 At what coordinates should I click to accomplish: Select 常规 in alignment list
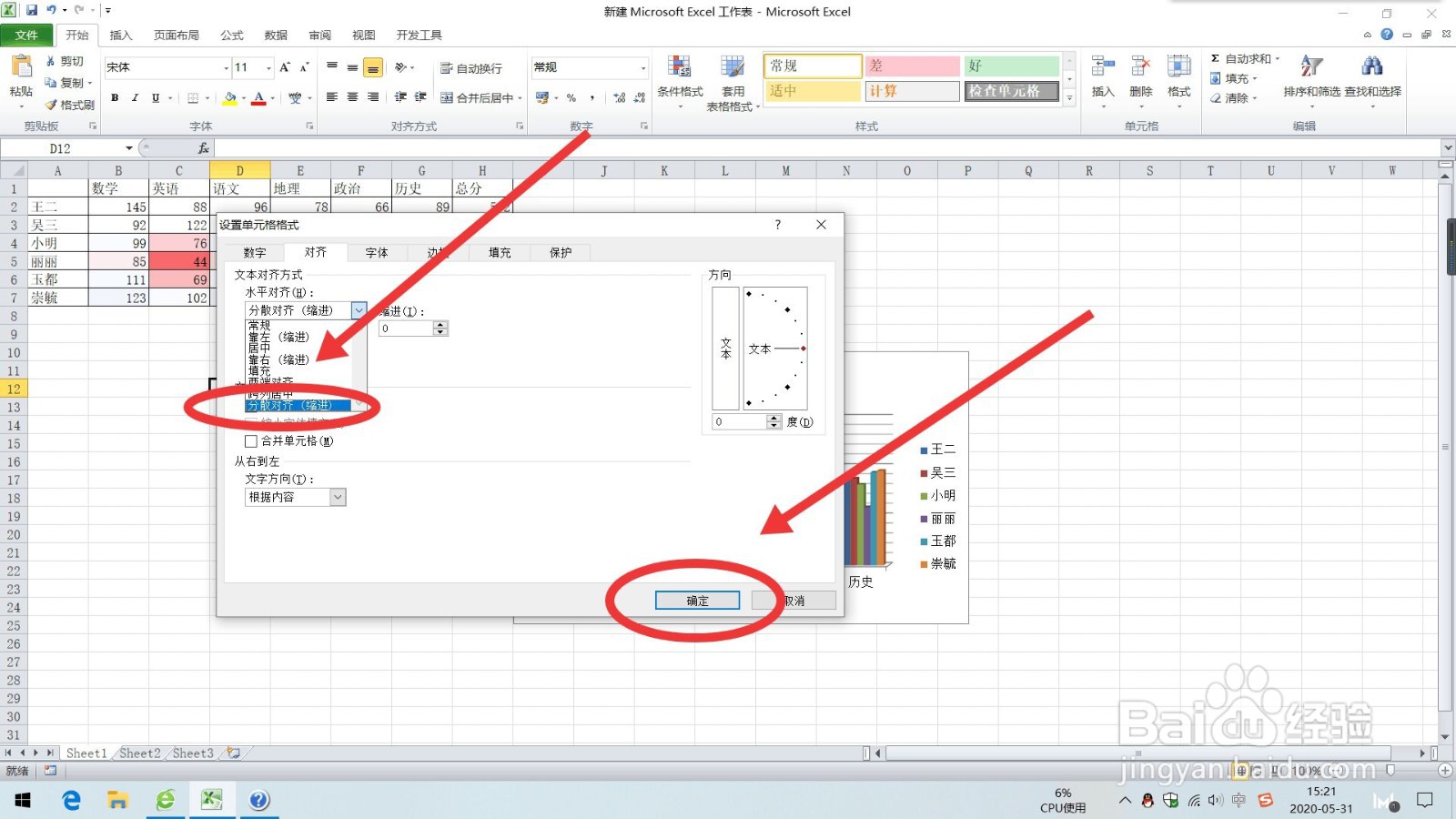click(x=259, y=325)
